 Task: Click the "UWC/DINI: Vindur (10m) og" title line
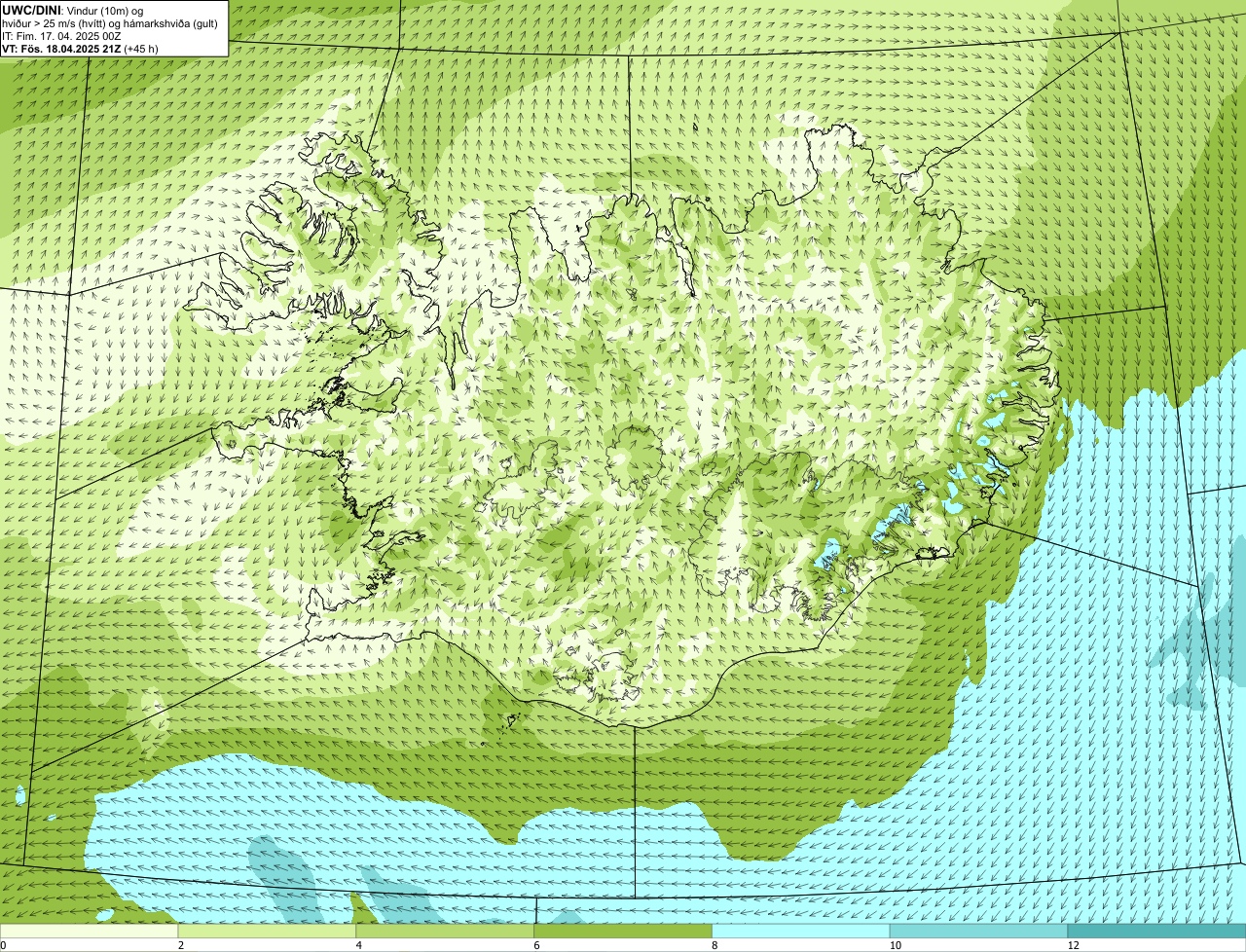tap(73, 10)
